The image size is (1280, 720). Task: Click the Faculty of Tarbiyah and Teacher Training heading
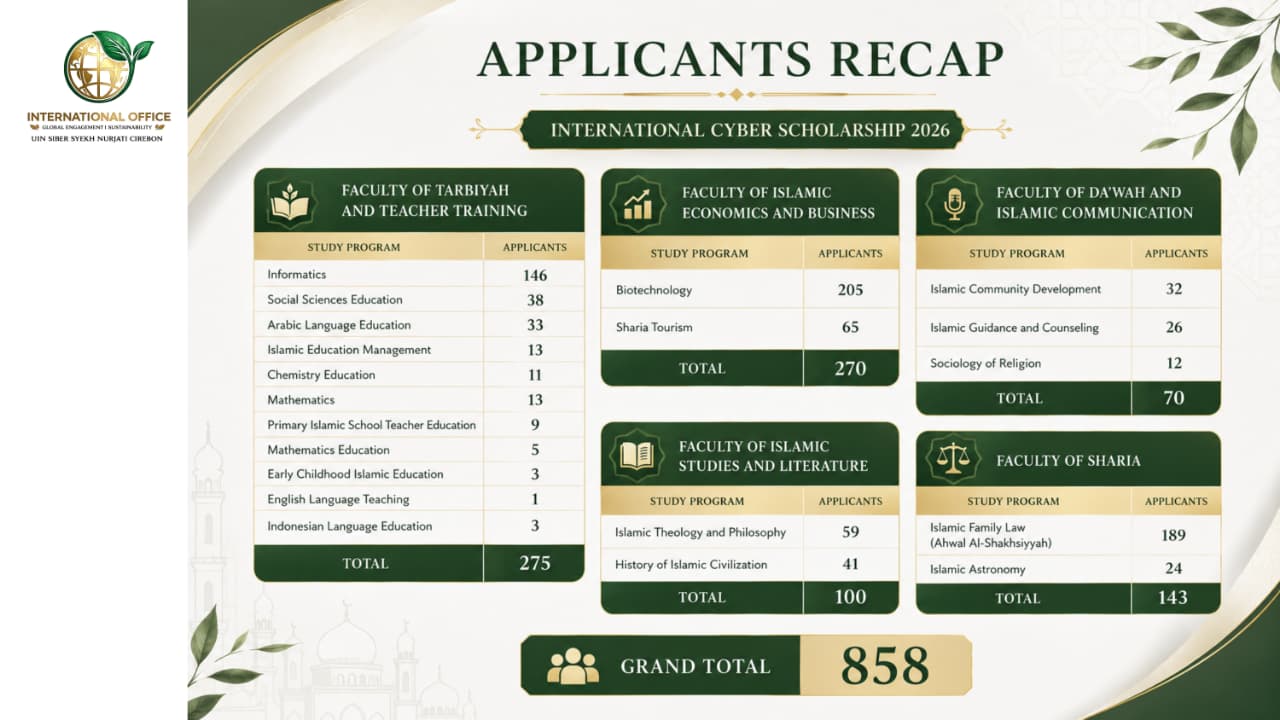(434, 200)
